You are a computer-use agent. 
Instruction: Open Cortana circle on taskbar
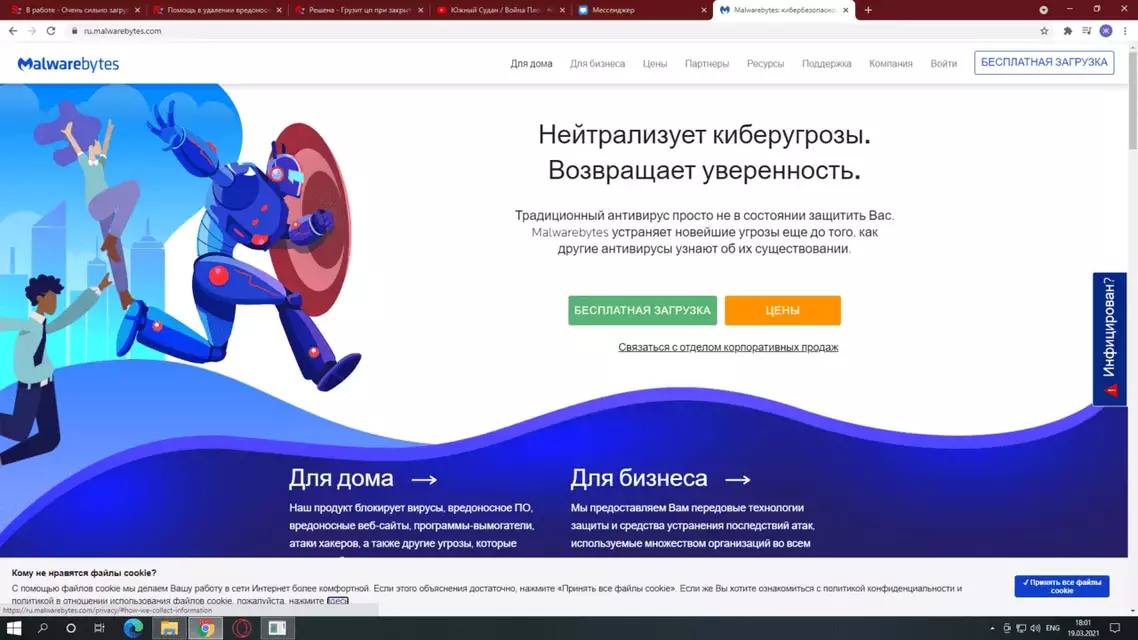pyautogui.click(x=70, y=628)
